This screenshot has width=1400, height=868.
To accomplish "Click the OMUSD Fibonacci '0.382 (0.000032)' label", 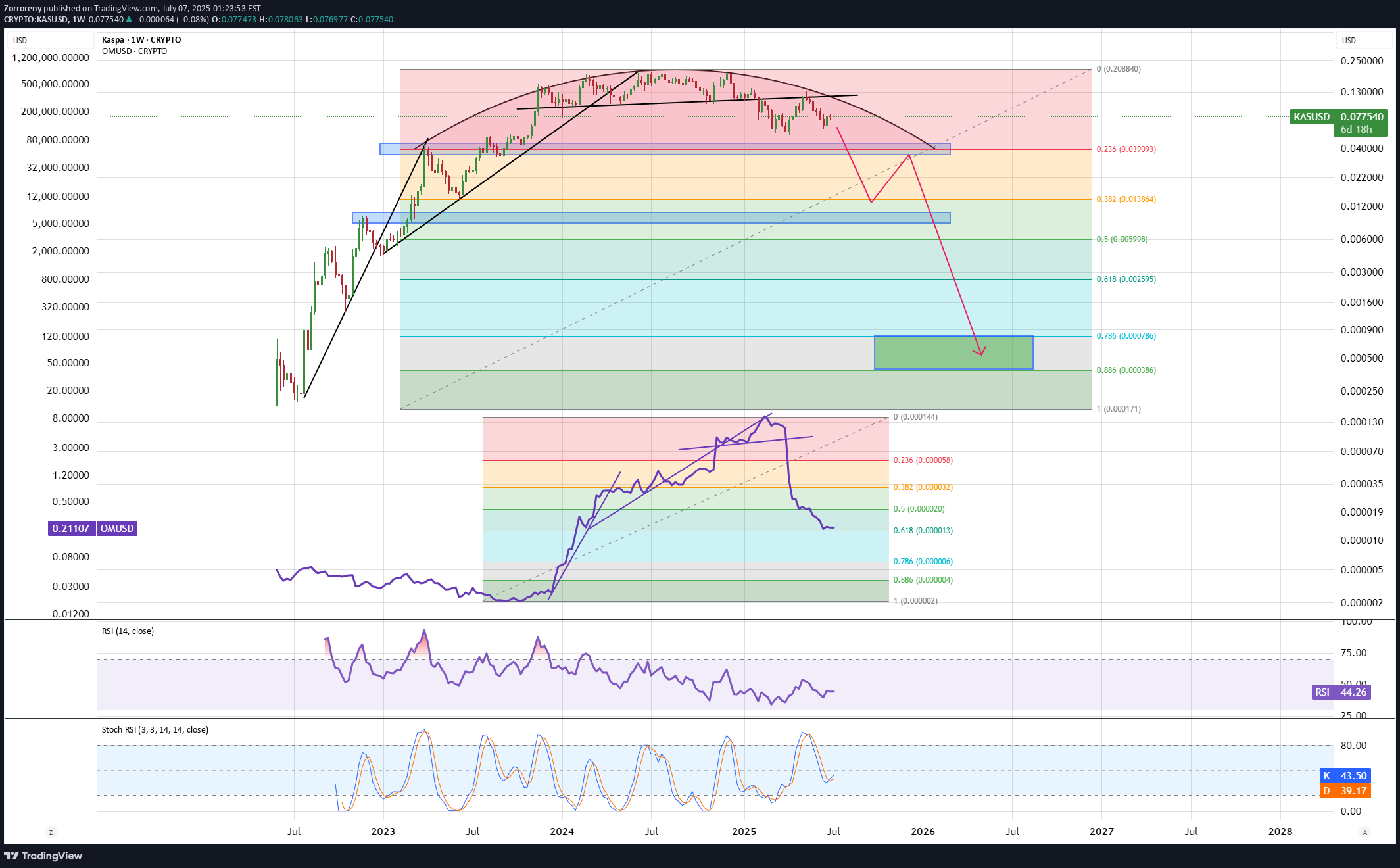I will pyautogui.click(x=923, y=487).
